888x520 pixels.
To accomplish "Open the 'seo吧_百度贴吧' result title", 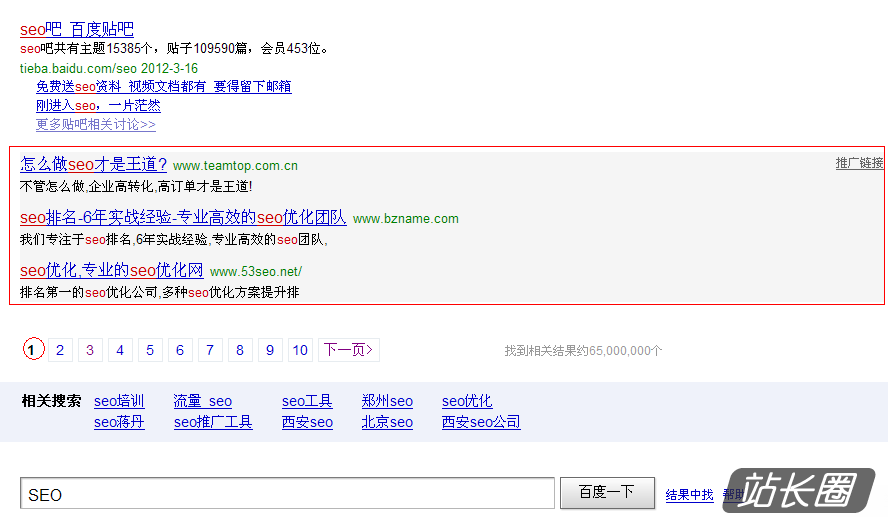I will pyautogui.click(x=77, y=29).
